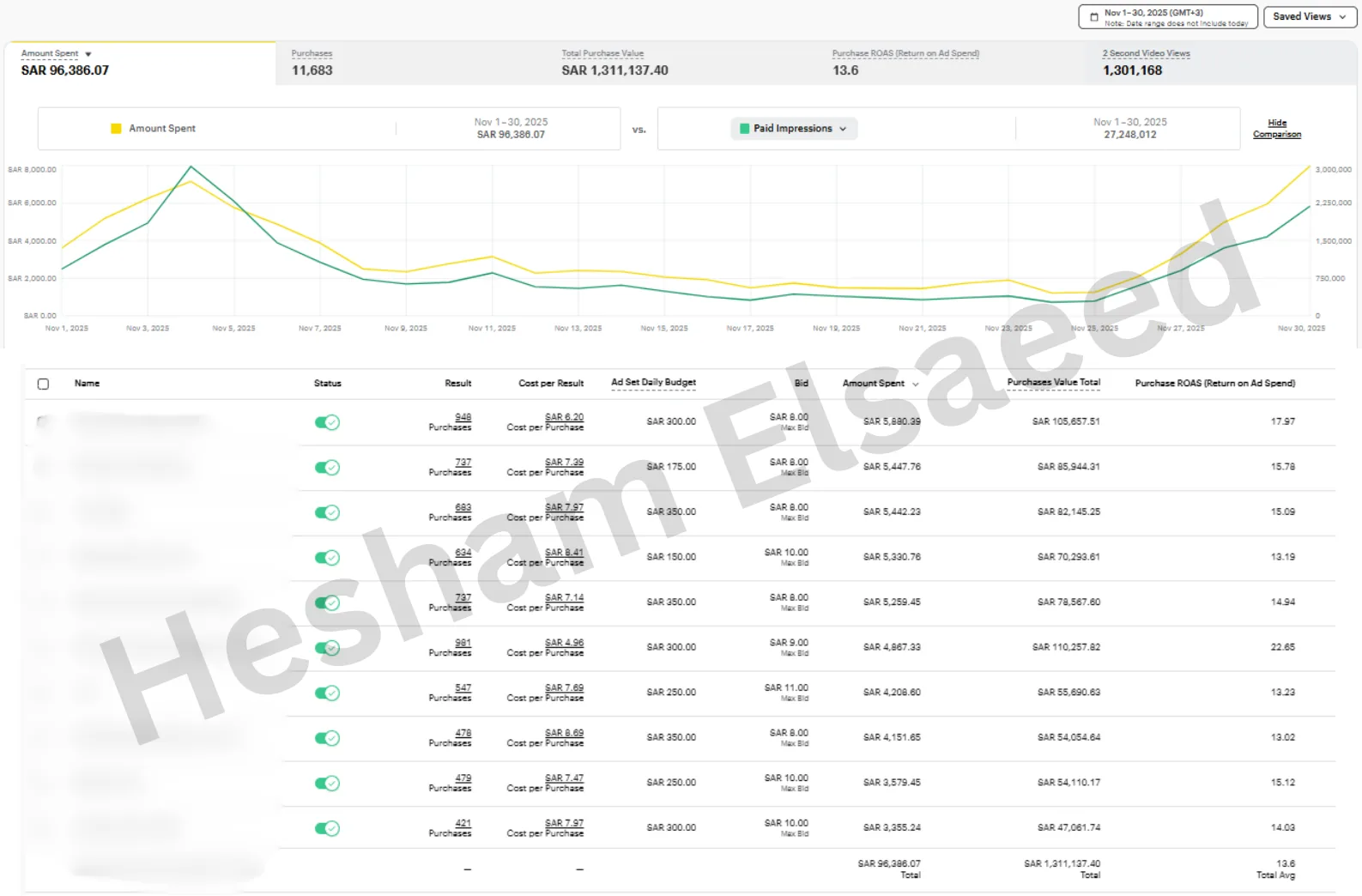Toggle status for the SAR 5,330.76 row
Viewport: 1362px width, 896px height.
coord(327,558)
